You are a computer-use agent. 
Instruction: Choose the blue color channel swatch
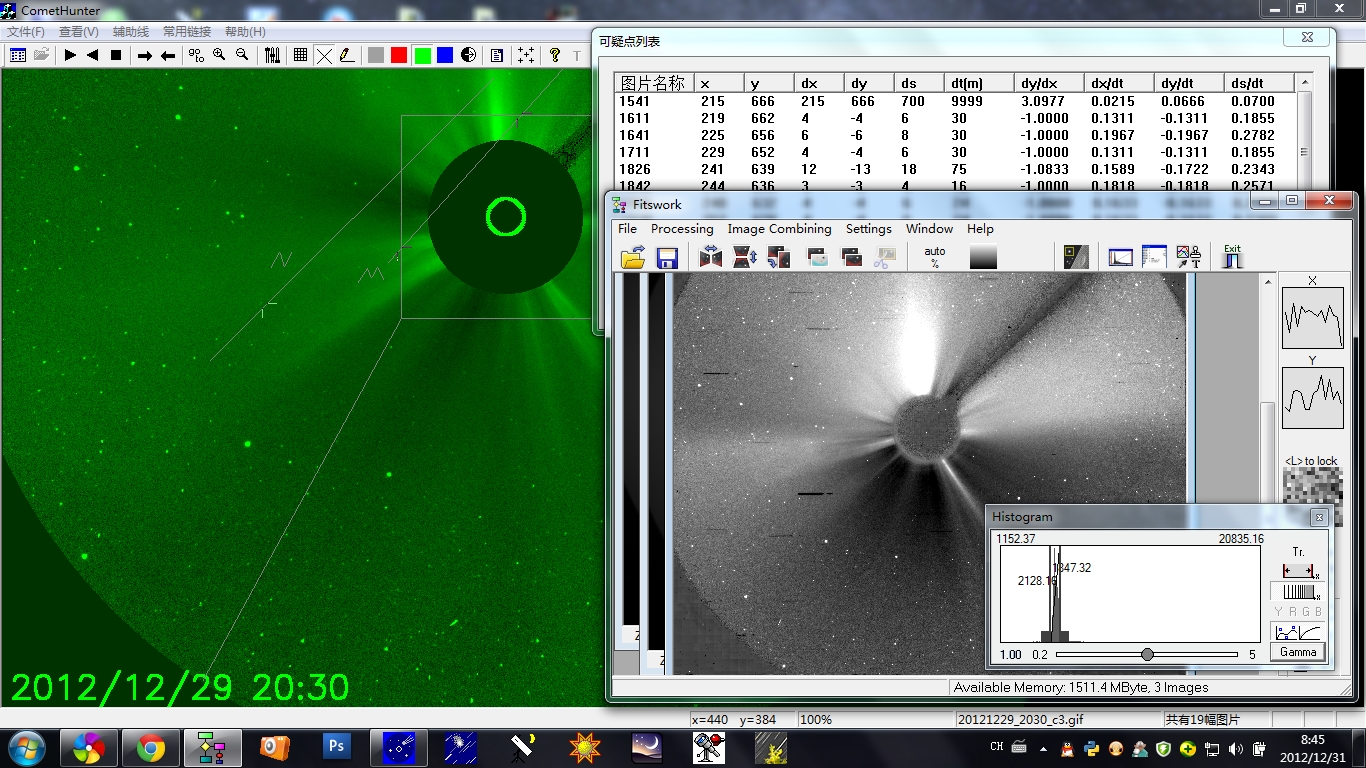(x=445, y=55)
